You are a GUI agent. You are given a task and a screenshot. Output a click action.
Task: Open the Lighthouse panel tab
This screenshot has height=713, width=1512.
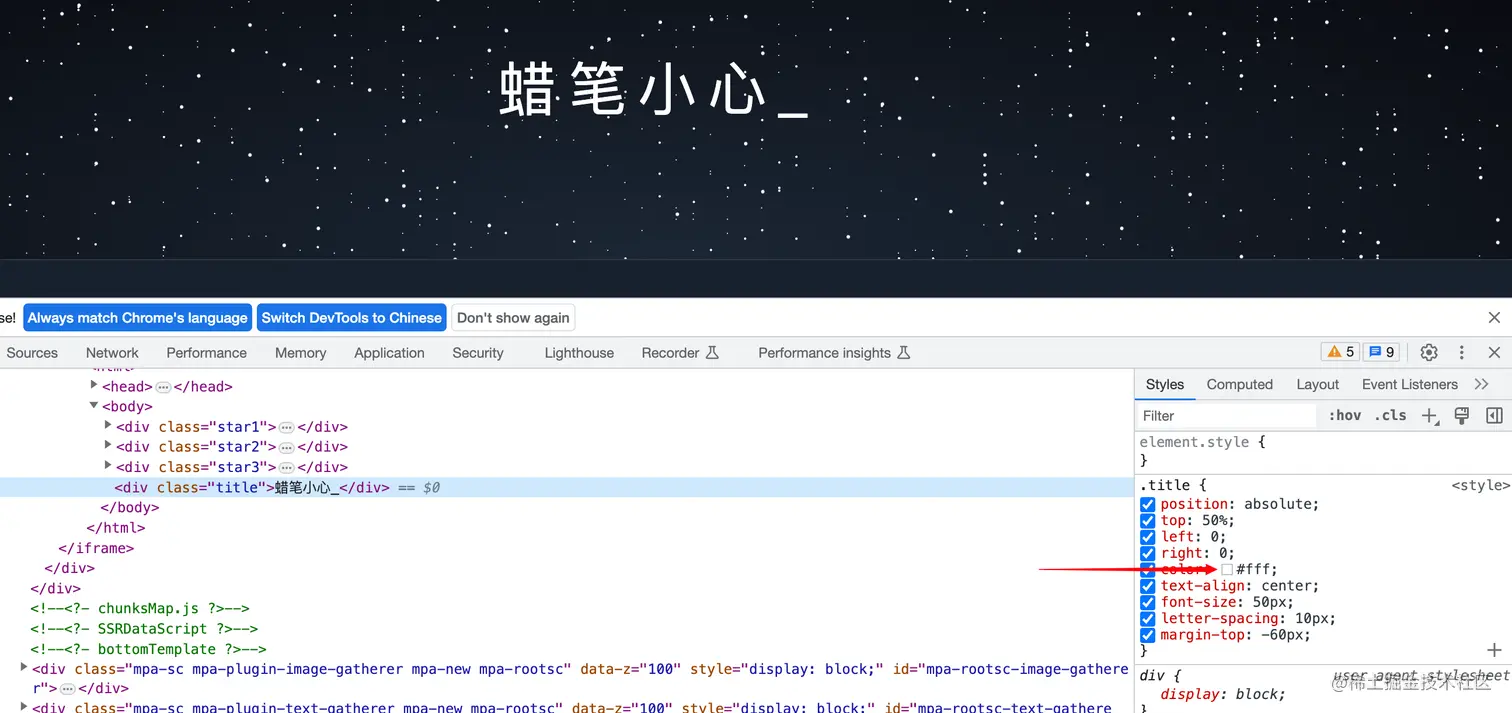click(579, 353)
